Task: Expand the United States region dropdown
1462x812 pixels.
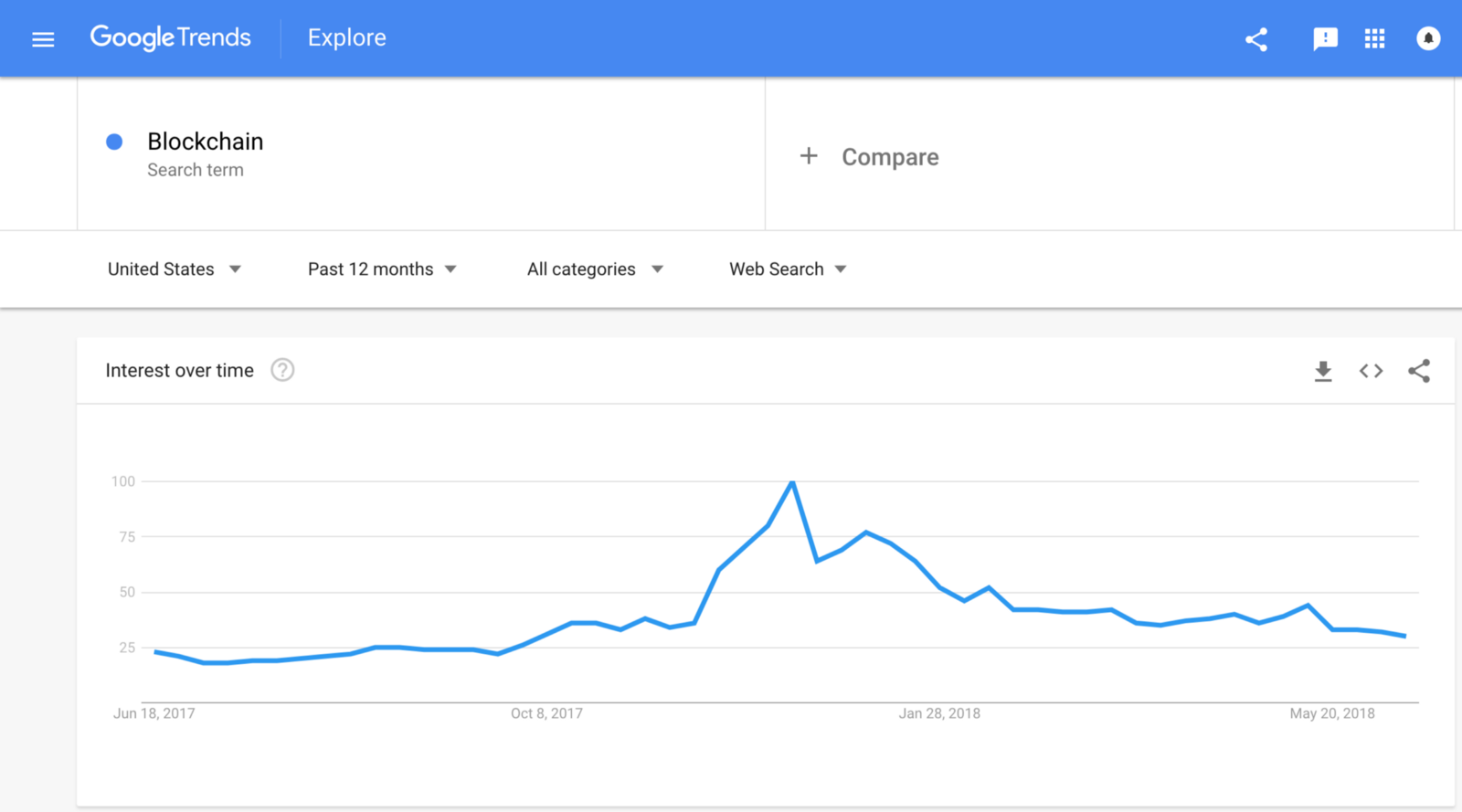Action: tap(174, 269)
